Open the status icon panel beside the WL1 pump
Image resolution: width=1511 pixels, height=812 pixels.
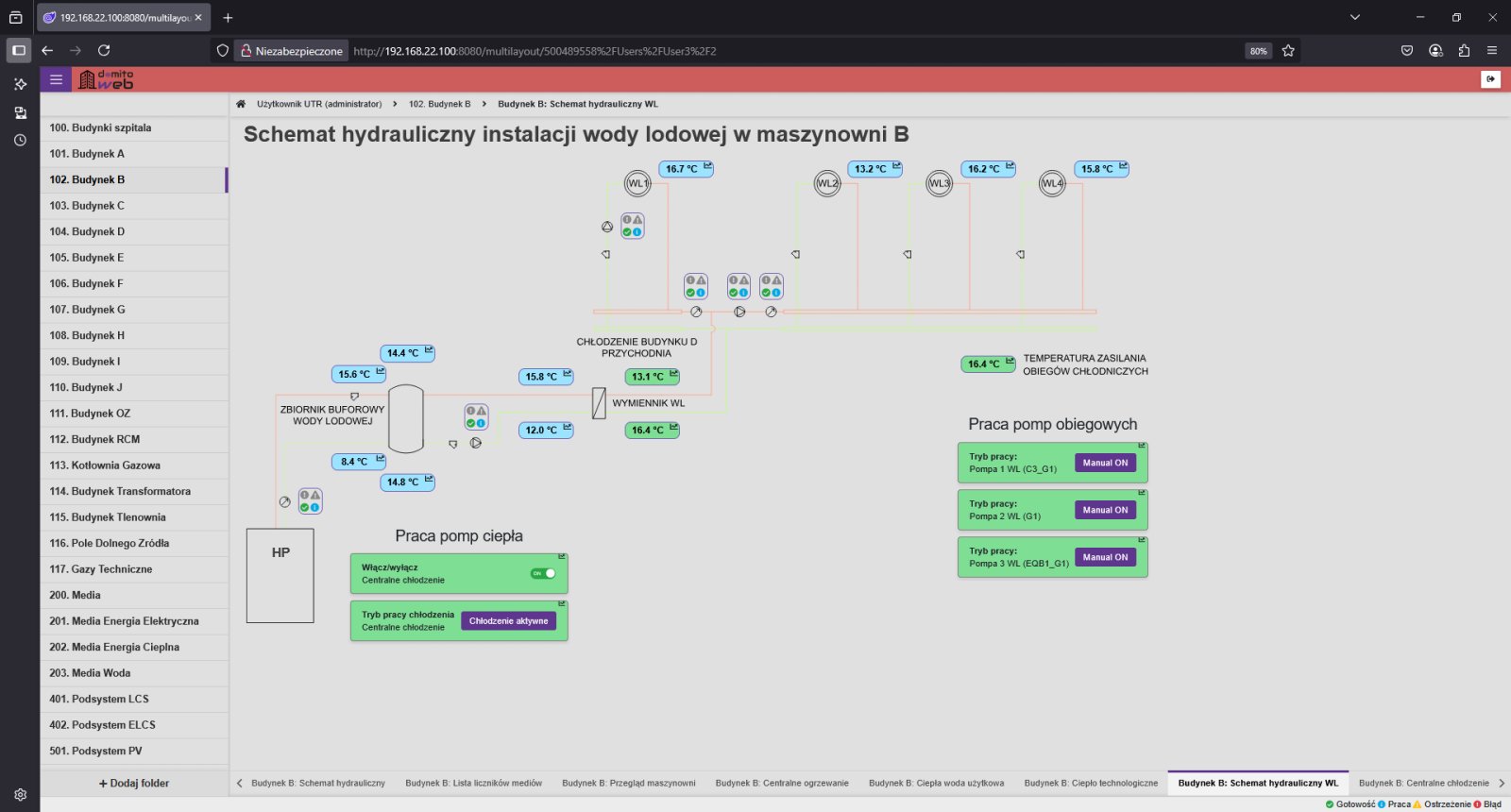pos(632,226)
